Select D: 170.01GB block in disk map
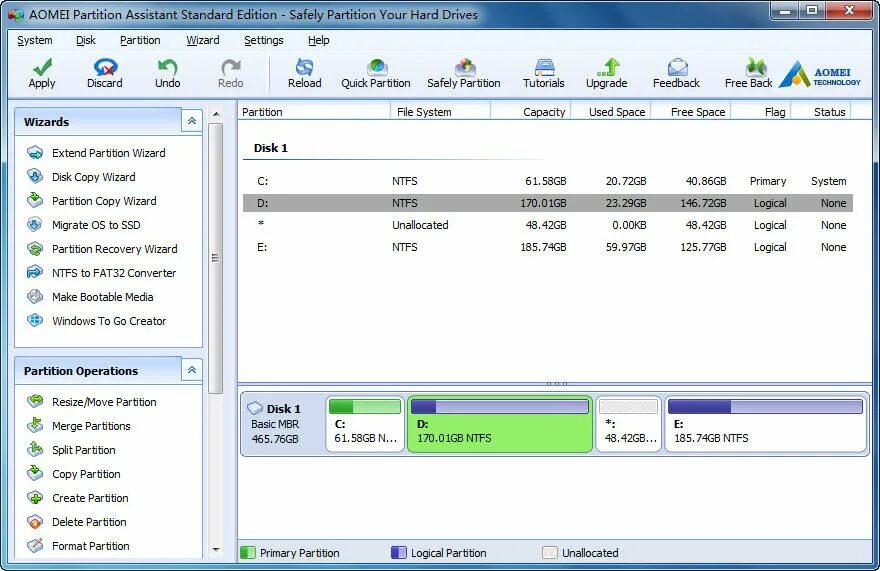 point(499,424)
